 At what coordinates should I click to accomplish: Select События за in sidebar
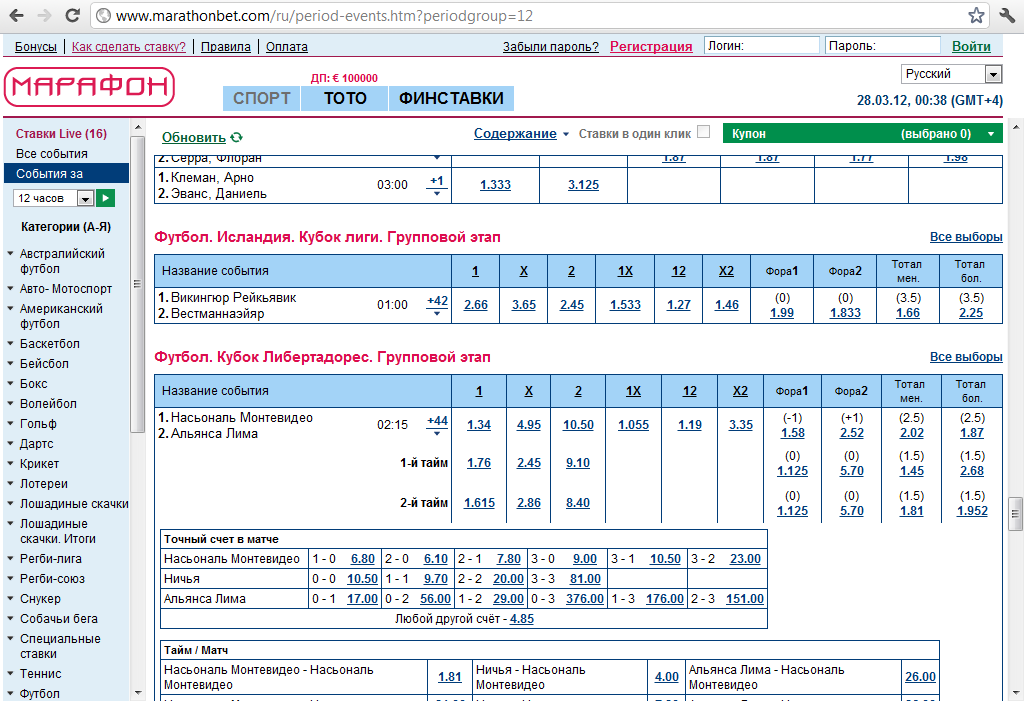(67, 174)
